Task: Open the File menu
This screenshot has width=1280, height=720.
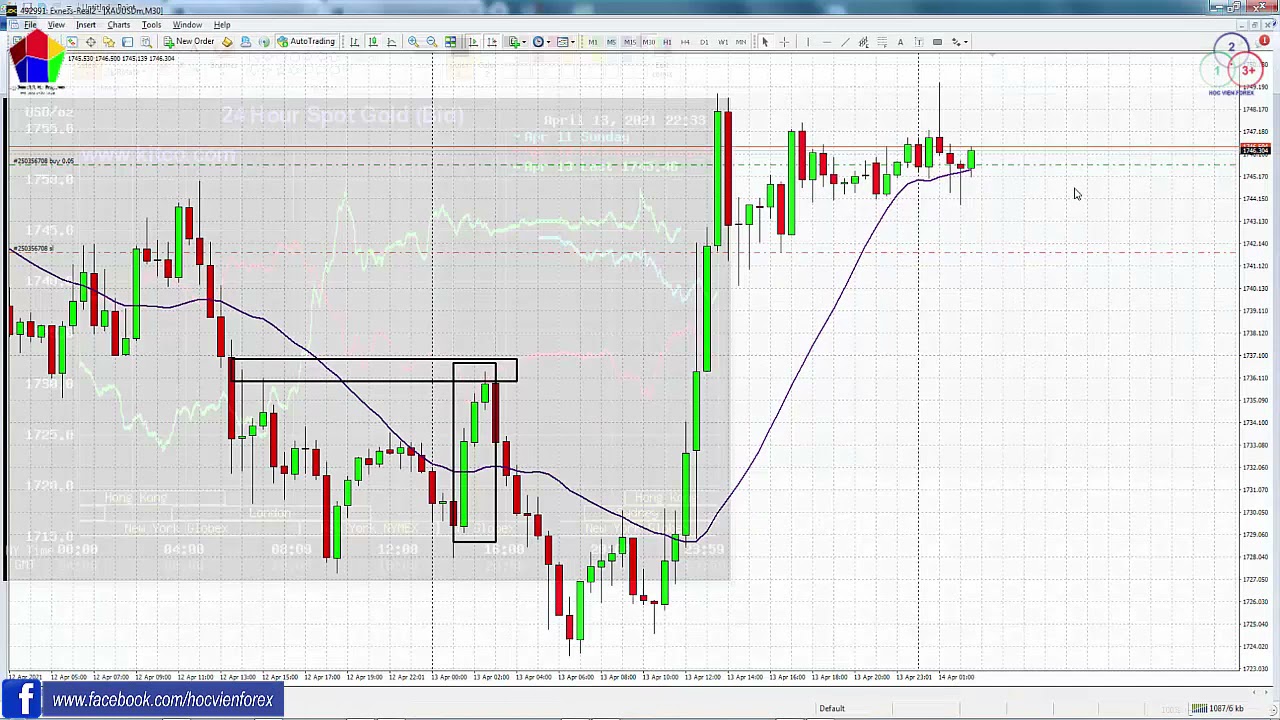Action: point(30,25)
